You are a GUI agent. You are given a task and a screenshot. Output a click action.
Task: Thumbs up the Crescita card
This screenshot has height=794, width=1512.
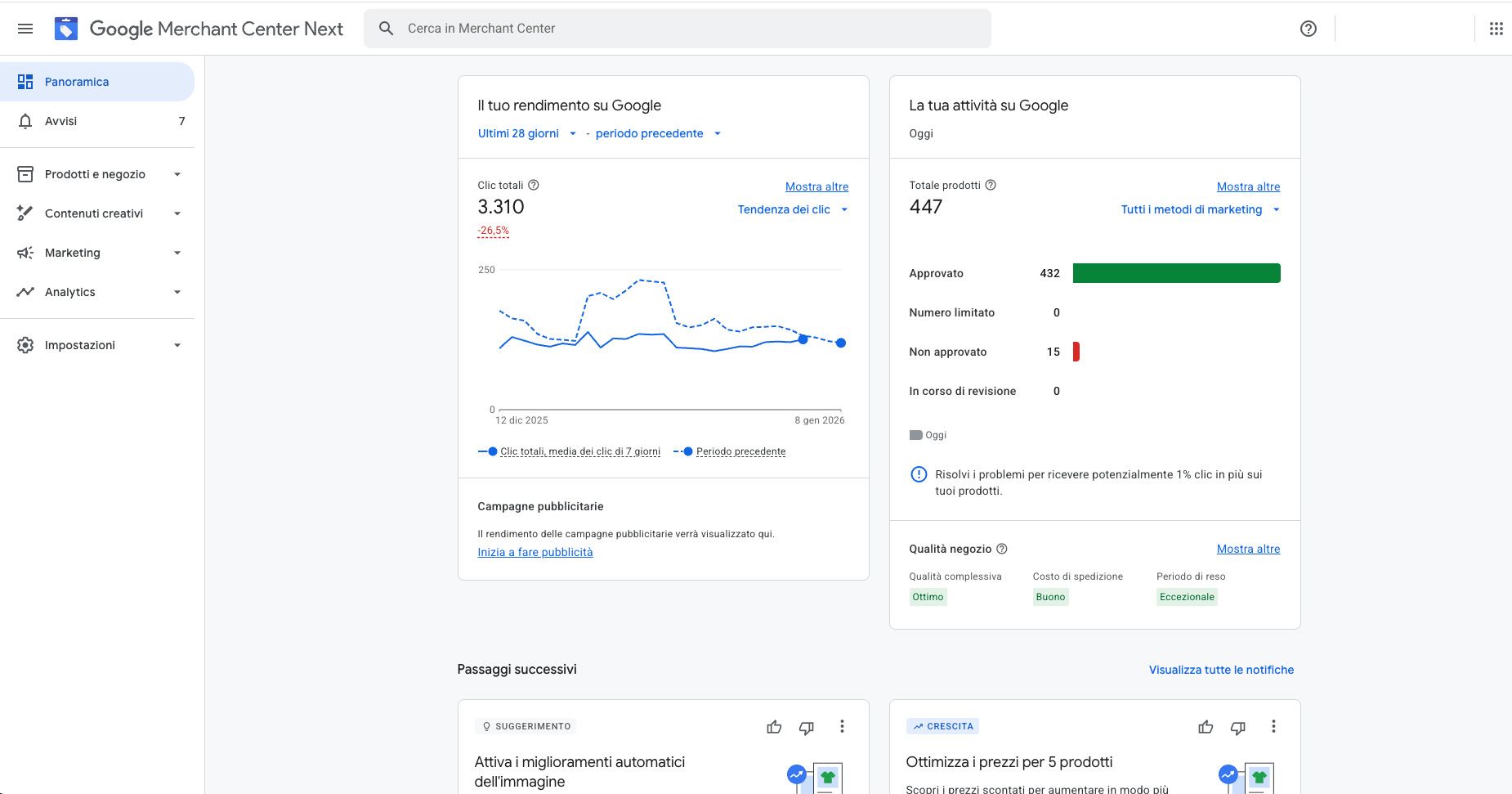(1206, 727)
